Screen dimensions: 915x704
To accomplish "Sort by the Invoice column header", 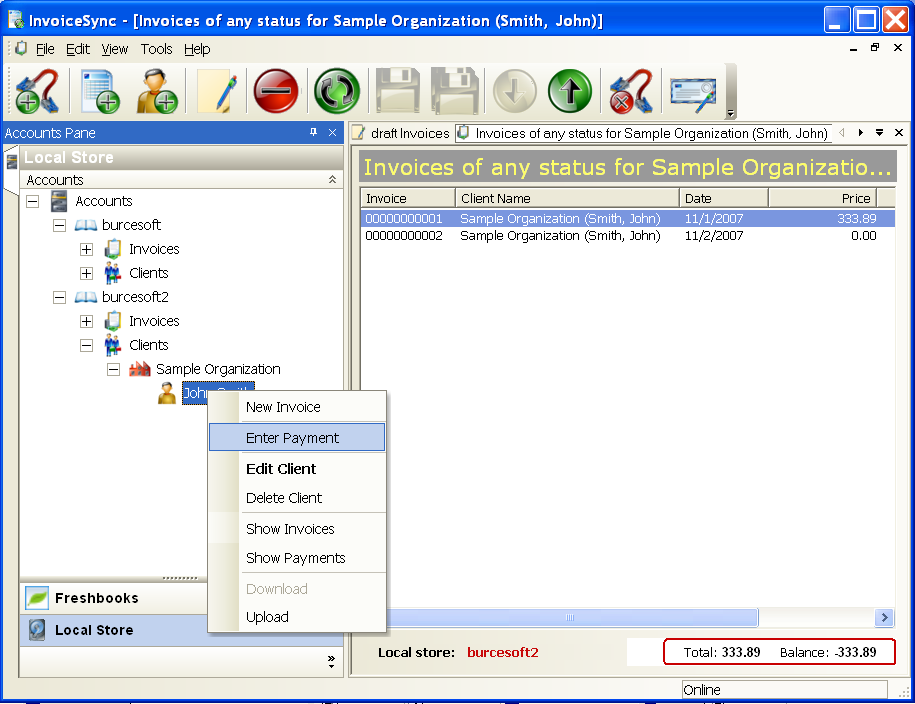I will point(408,198).
